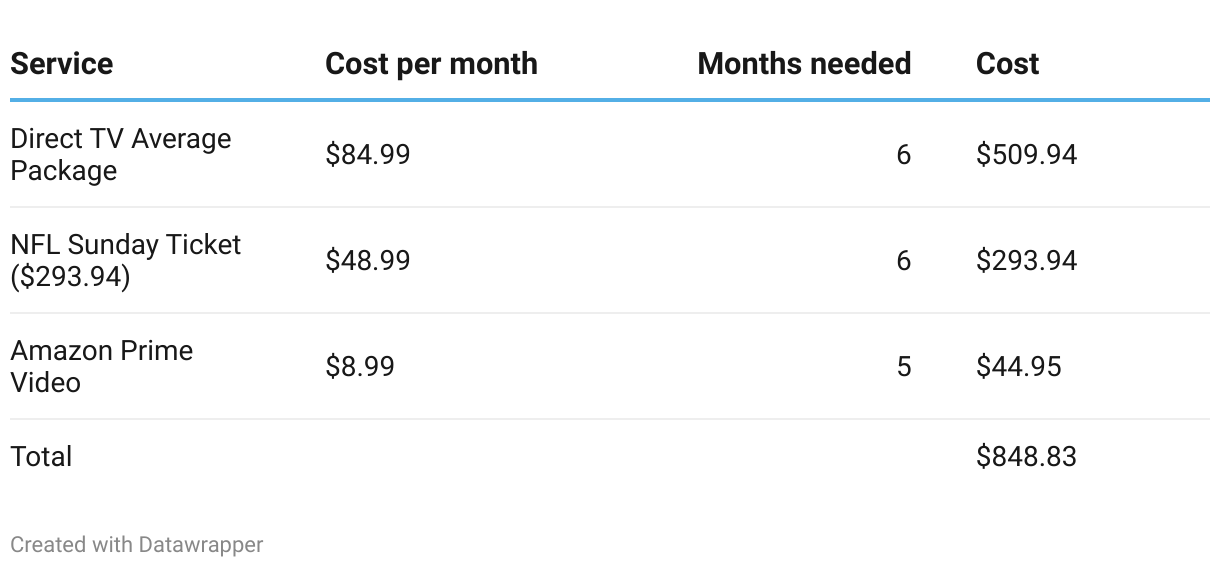Click the Total row label
The width and height of the screenshot is (1220, 568).
[x=41, y=457]
